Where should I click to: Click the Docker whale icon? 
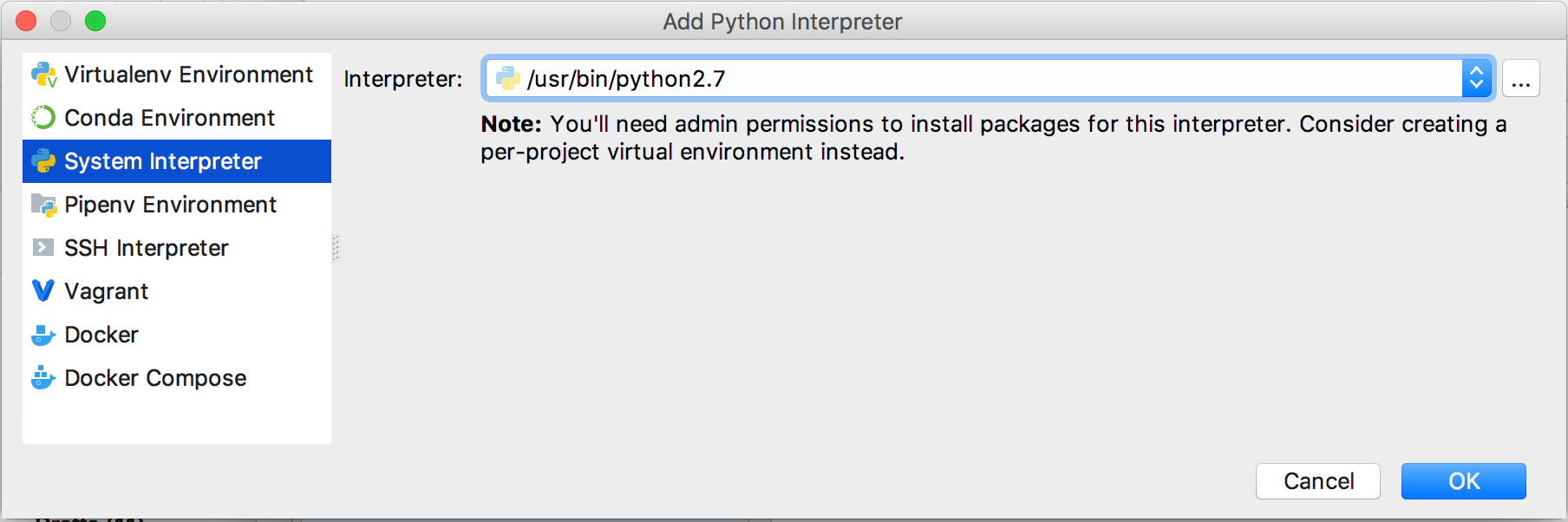pyautogui.click(x=43, y=335)
